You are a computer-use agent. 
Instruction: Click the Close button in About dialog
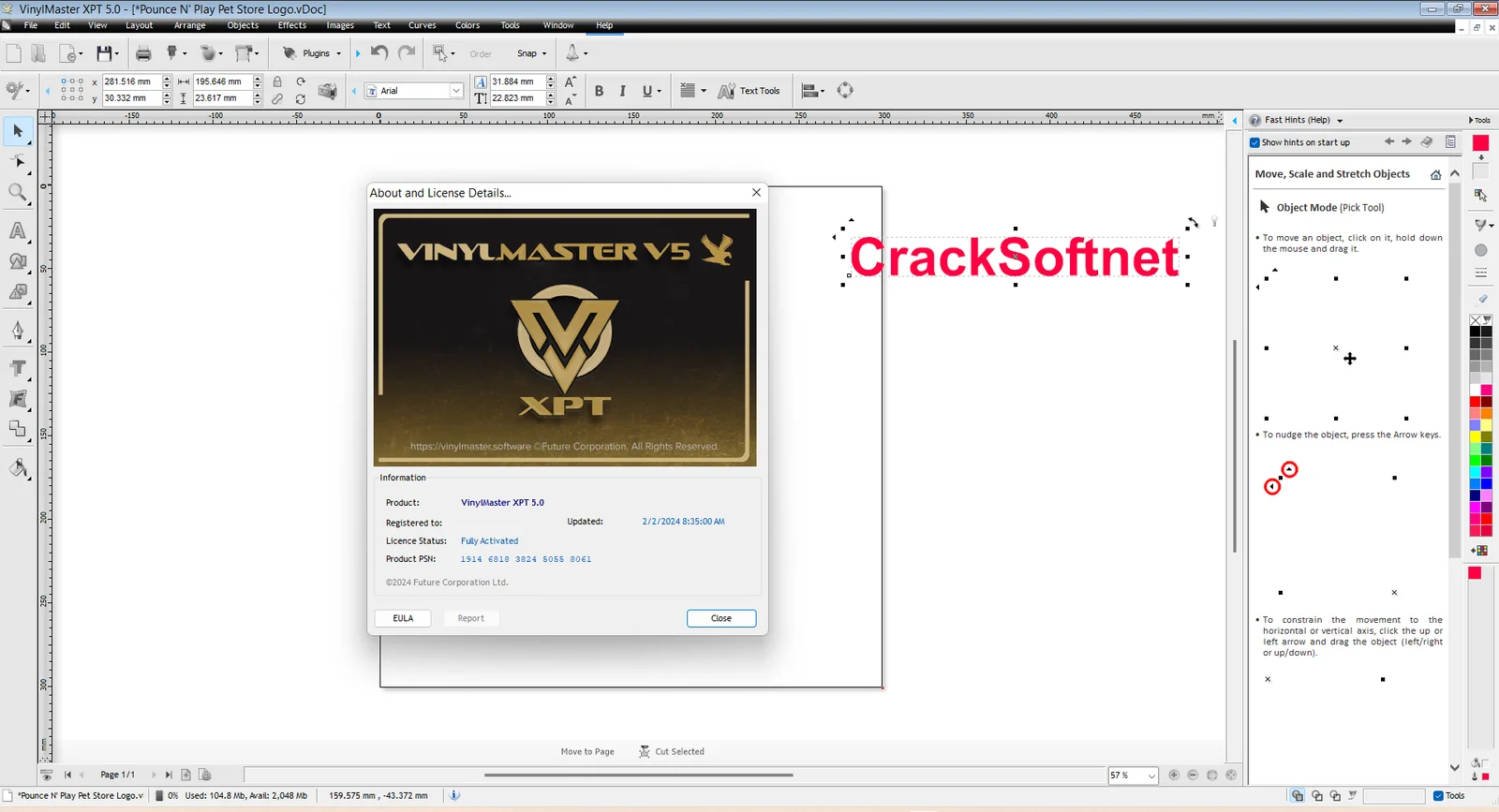pyautogui.click(x=721, y=618)
